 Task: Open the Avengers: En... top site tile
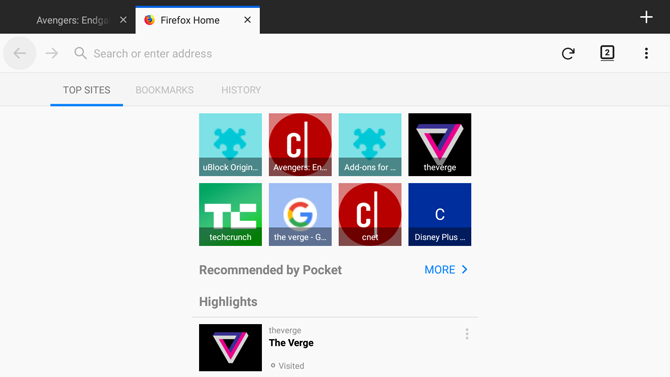click(x=300, y=144)
